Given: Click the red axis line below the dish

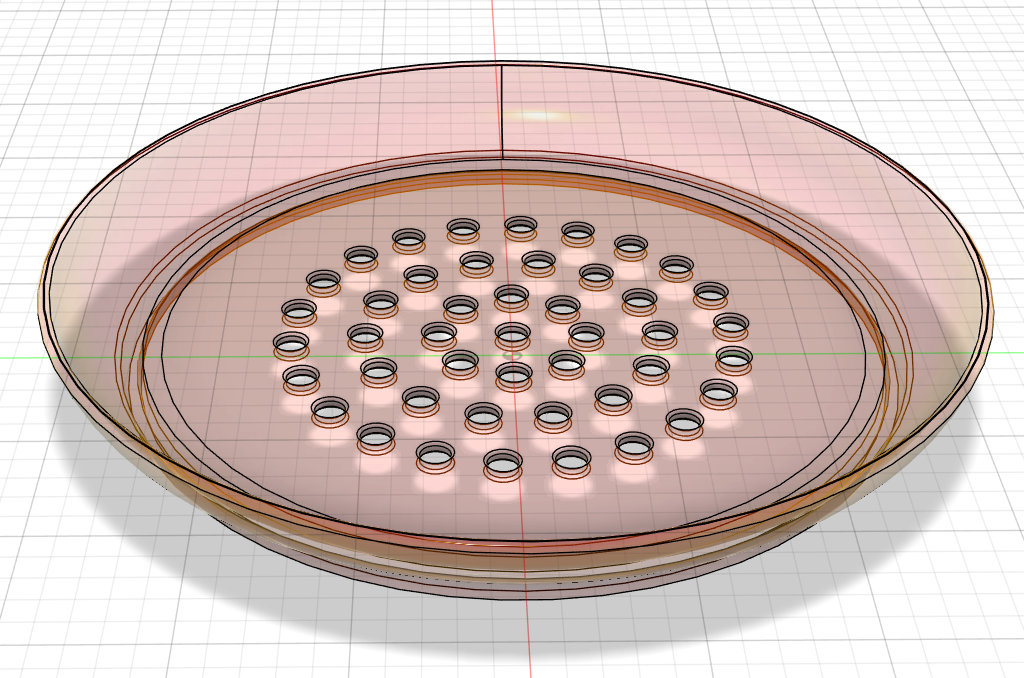Looking at the screenshot, I should 525,640.
